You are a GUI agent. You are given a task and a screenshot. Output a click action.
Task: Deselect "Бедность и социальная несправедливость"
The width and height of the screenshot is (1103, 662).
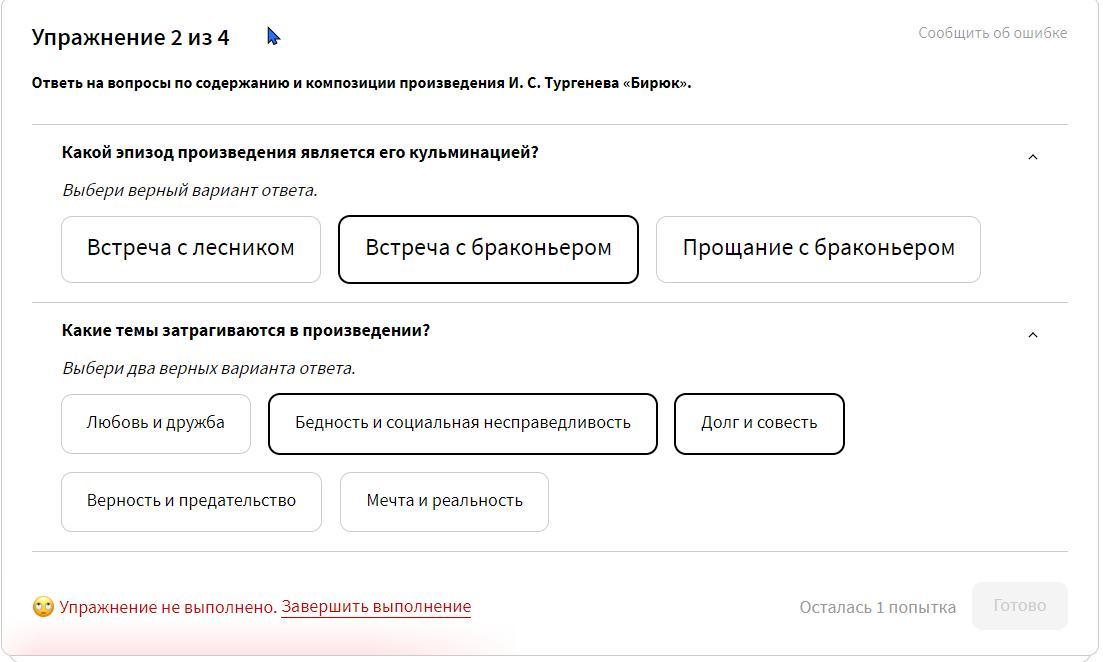tap(462, 423)
